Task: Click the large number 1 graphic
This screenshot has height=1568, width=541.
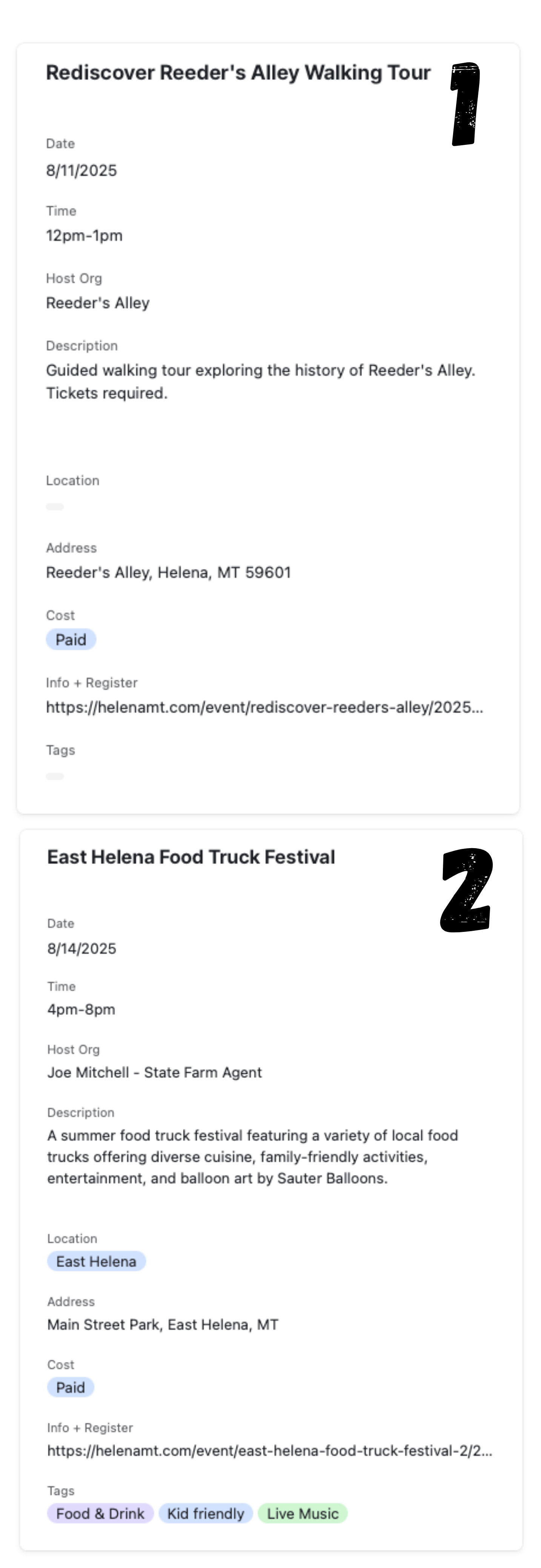Action: click(x=466, y=104)
